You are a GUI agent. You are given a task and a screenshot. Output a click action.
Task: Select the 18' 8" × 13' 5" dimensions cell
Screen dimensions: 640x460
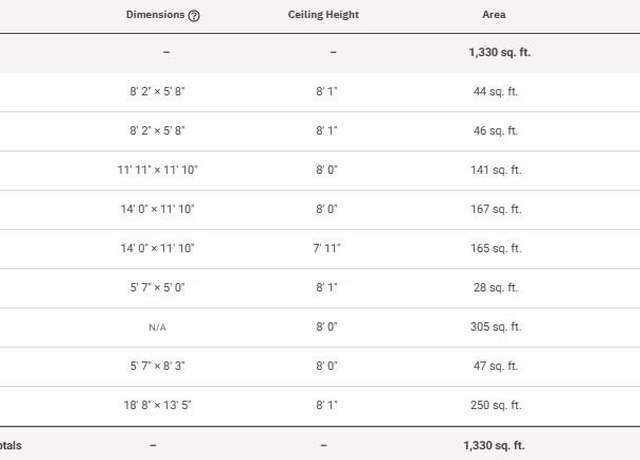tap(158, 405)
